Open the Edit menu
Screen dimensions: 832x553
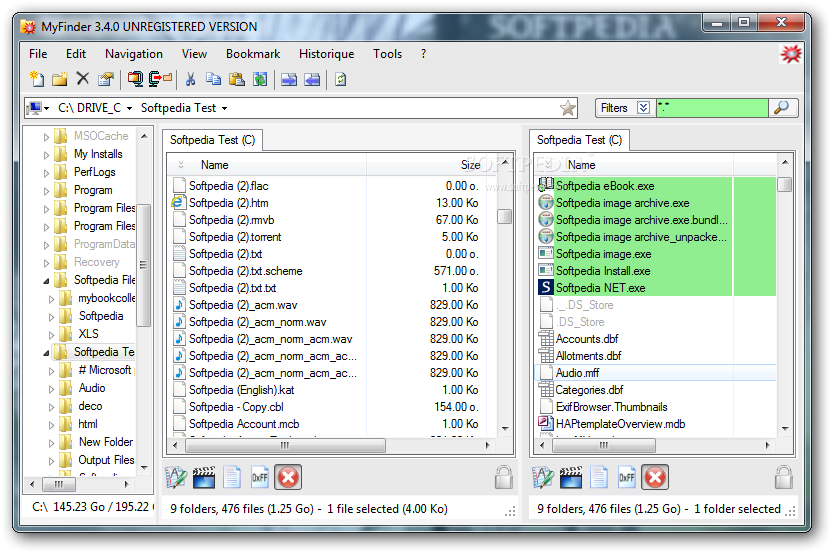click(76, 54)
